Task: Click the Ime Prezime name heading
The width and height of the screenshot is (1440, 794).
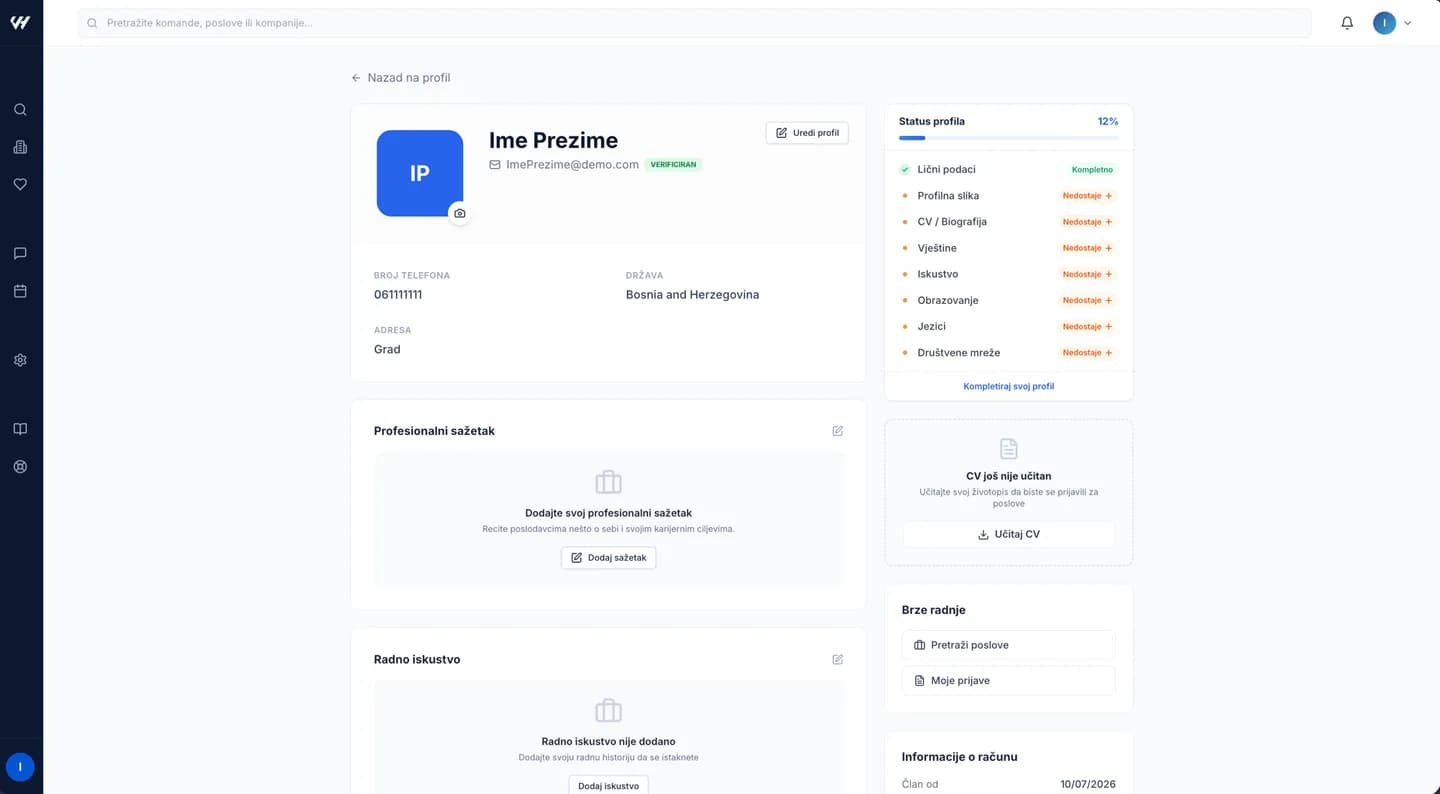Action: (553, 140)
